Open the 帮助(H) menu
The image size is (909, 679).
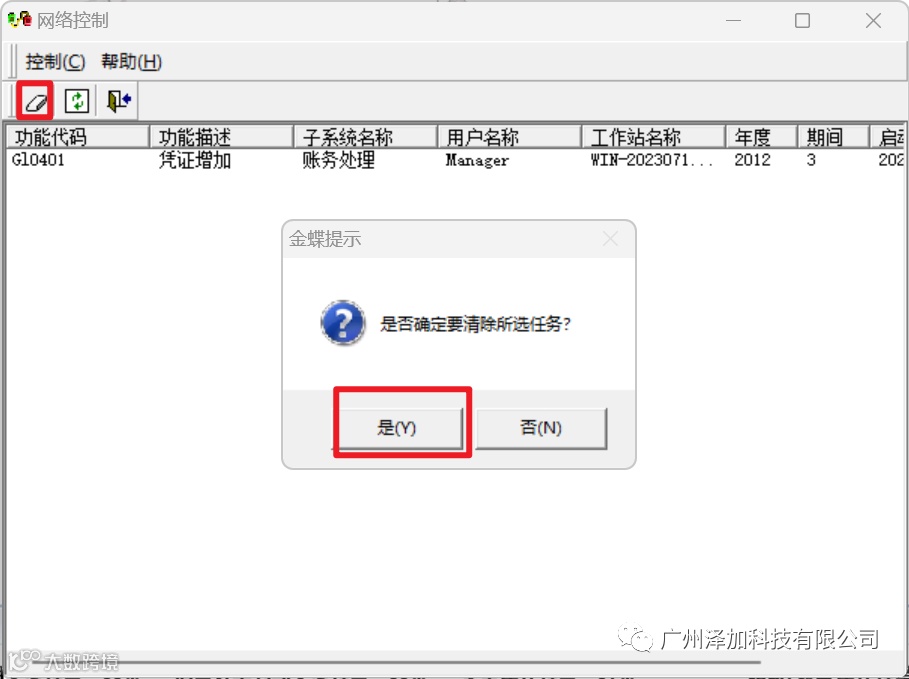[x=131, y=61]
